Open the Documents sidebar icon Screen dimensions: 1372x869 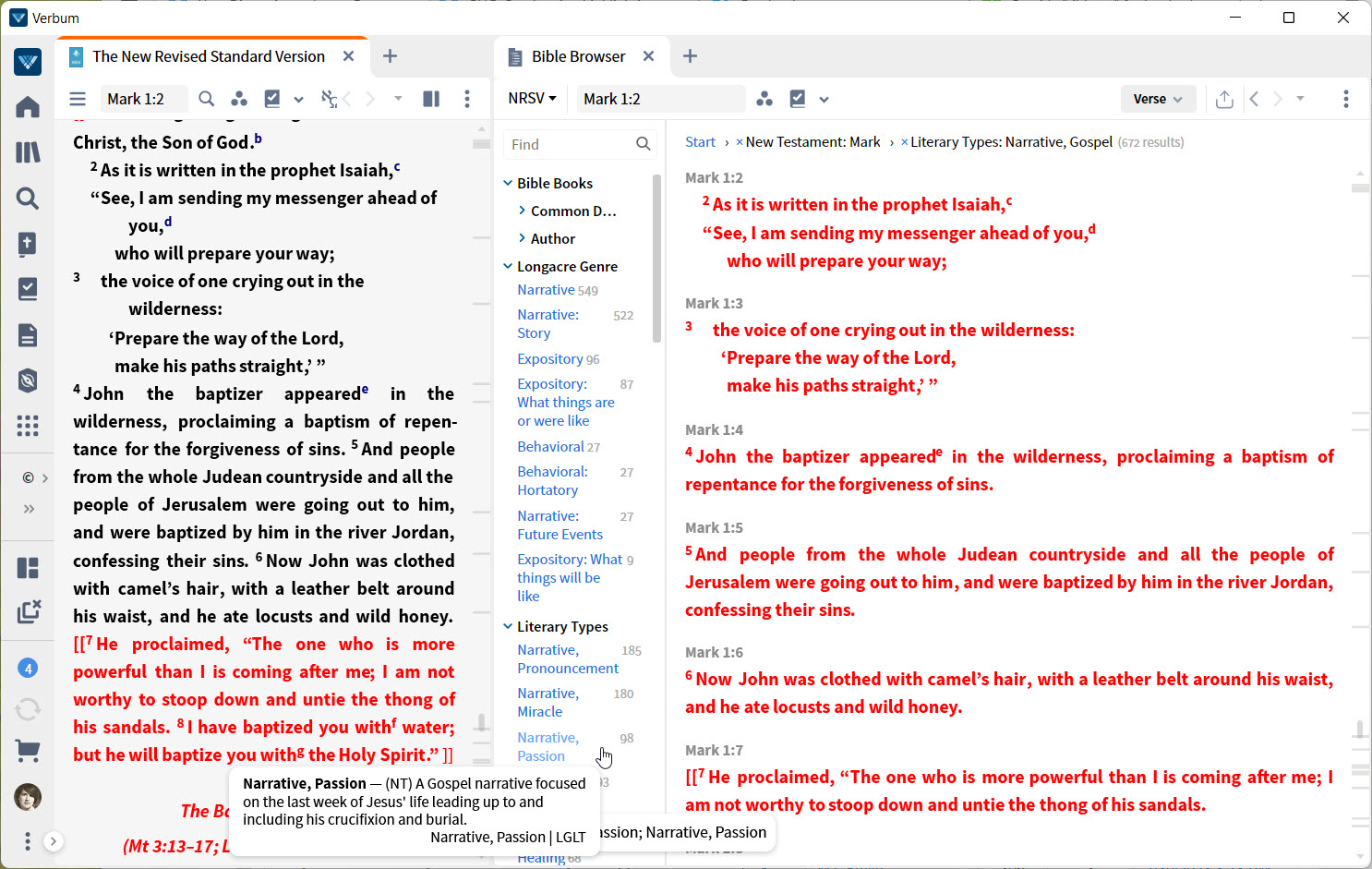tap(28, 334)
